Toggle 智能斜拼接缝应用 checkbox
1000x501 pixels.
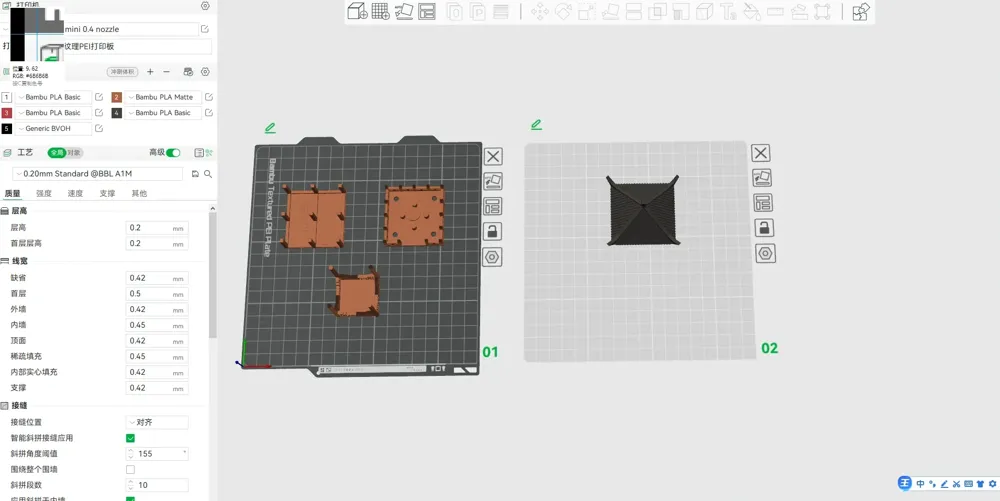(x=130, y=438)
